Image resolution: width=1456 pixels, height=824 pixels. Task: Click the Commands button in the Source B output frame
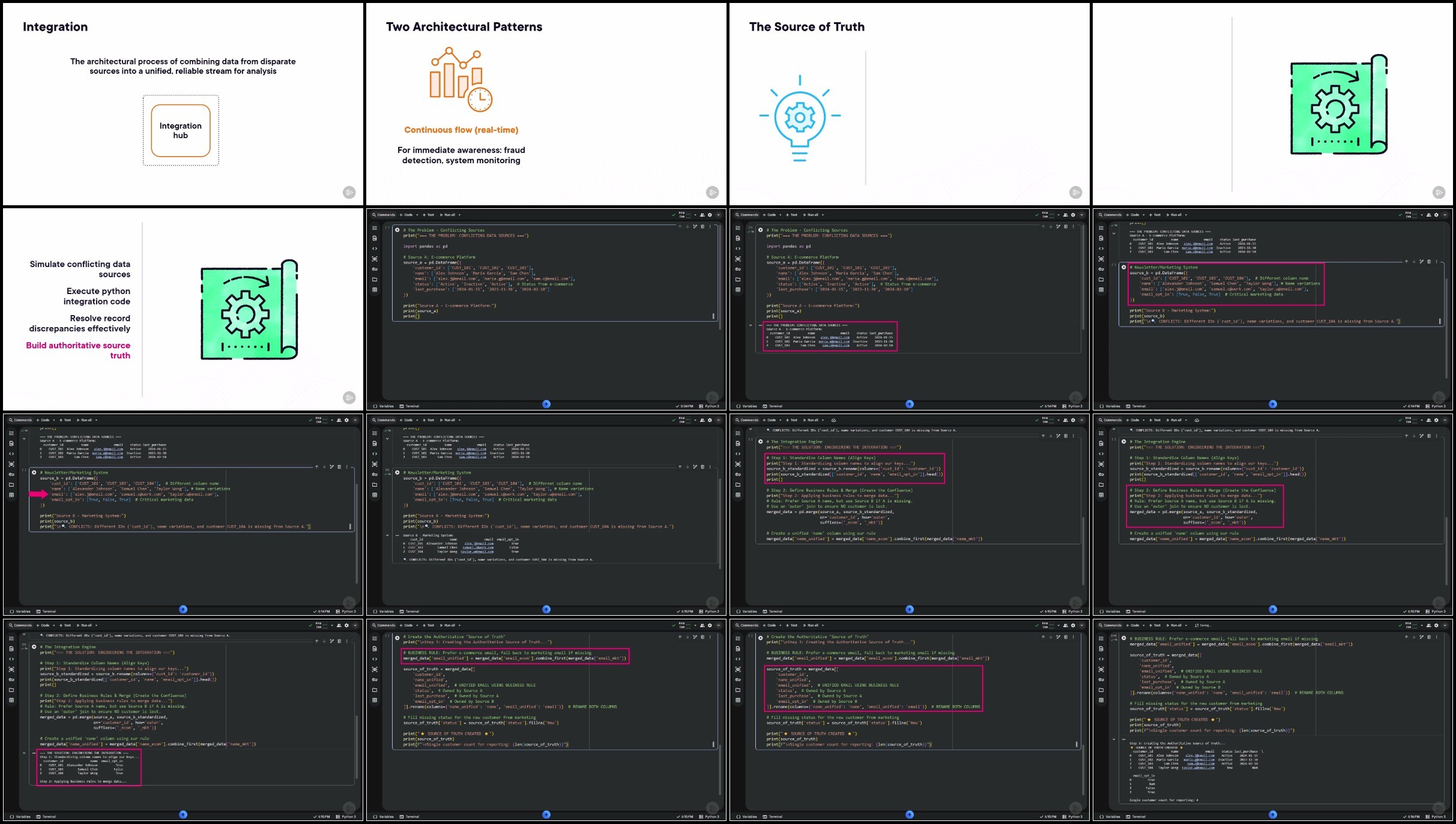pos(384,420)
